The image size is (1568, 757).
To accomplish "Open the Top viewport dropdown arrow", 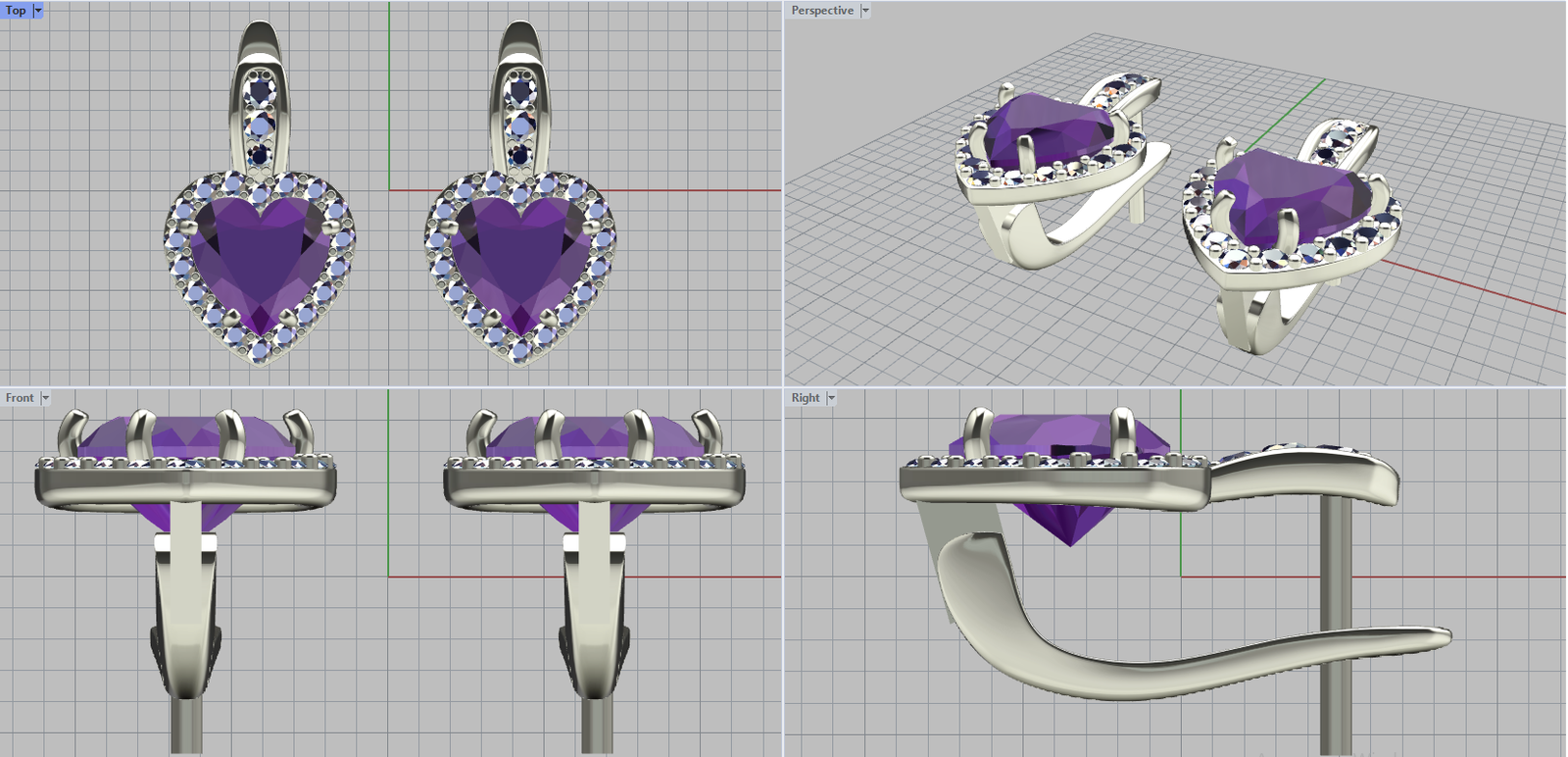I will click(x=38, y=11).
